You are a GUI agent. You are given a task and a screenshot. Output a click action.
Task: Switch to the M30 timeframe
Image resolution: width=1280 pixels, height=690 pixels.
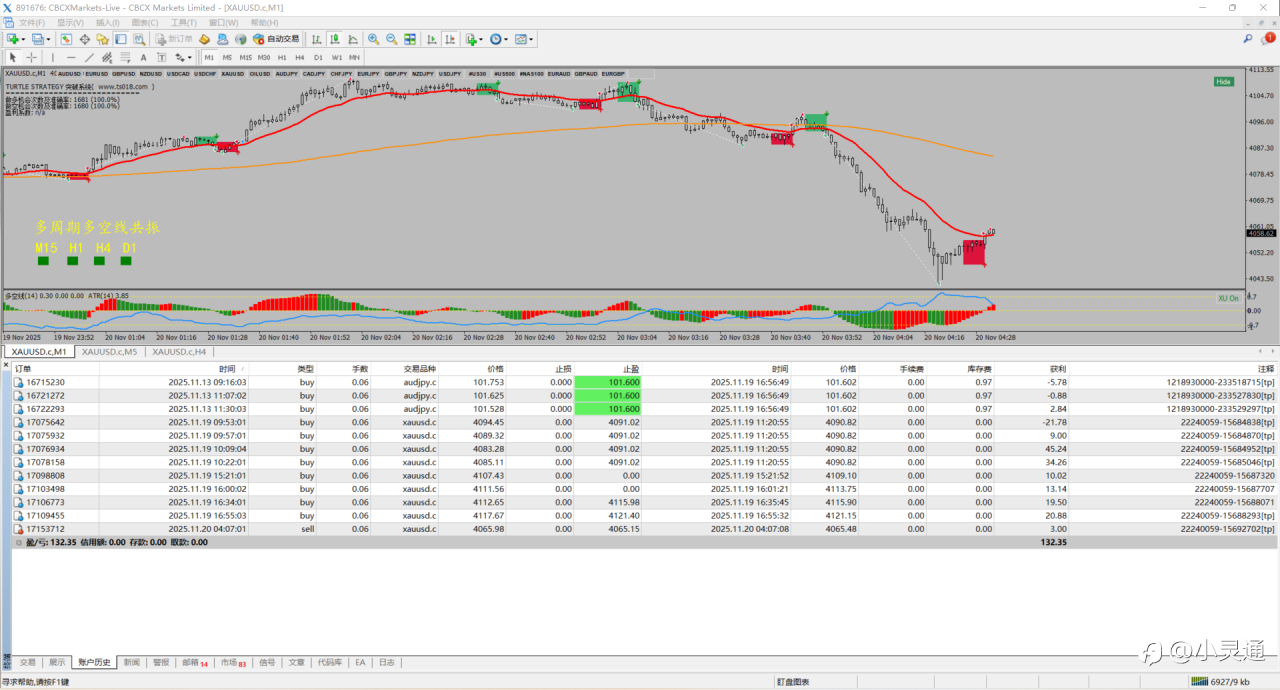point(264,57)
